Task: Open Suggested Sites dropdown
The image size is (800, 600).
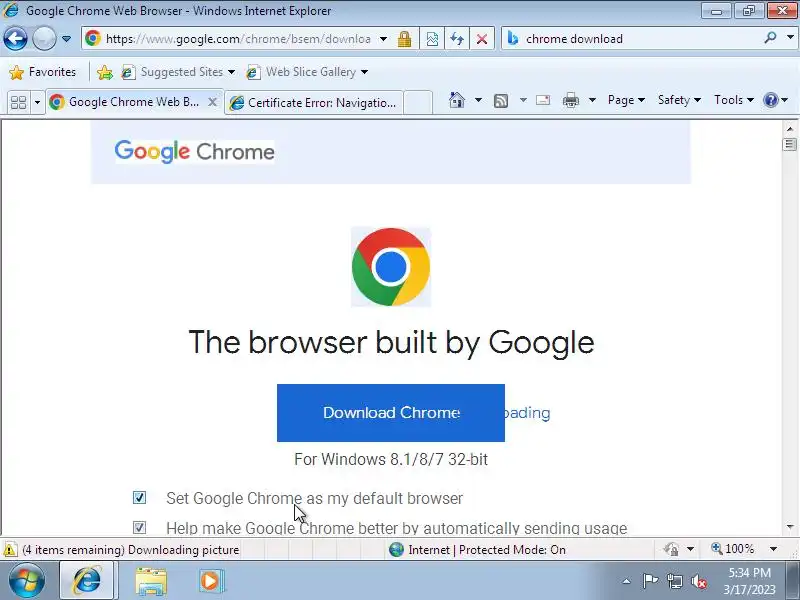Action: pyautogui.click(x=178, y=72)
